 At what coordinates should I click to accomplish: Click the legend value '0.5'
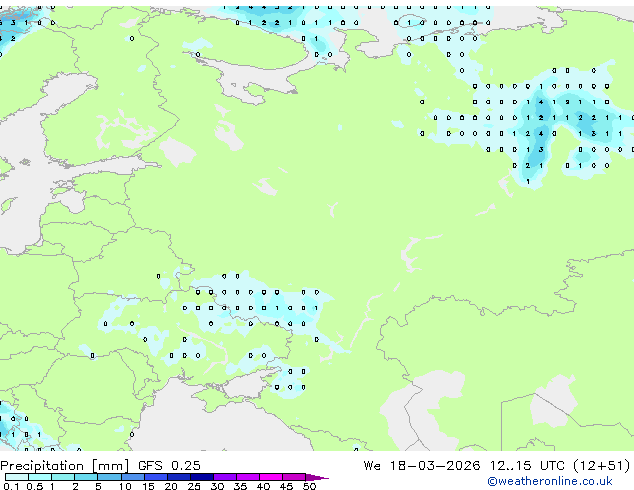pos(34,486)
